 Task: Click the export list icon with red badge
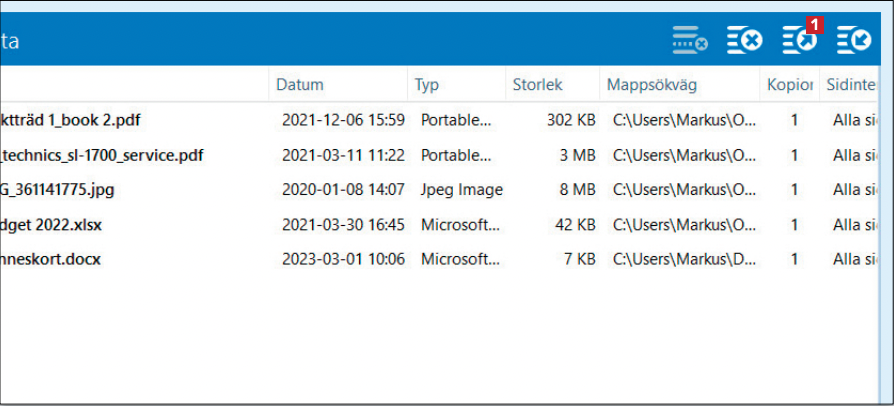799,41
